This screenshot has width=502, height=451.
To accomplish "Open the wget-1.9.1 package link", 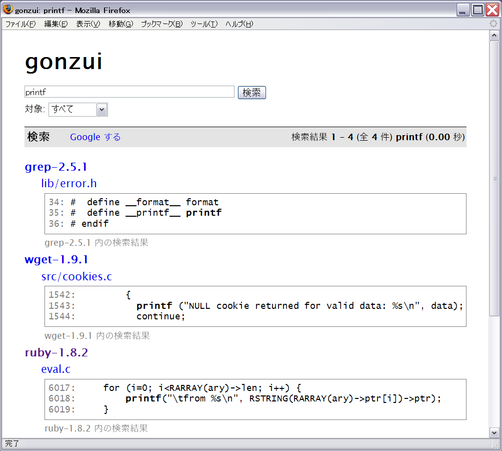I will [x=56, y=259].
